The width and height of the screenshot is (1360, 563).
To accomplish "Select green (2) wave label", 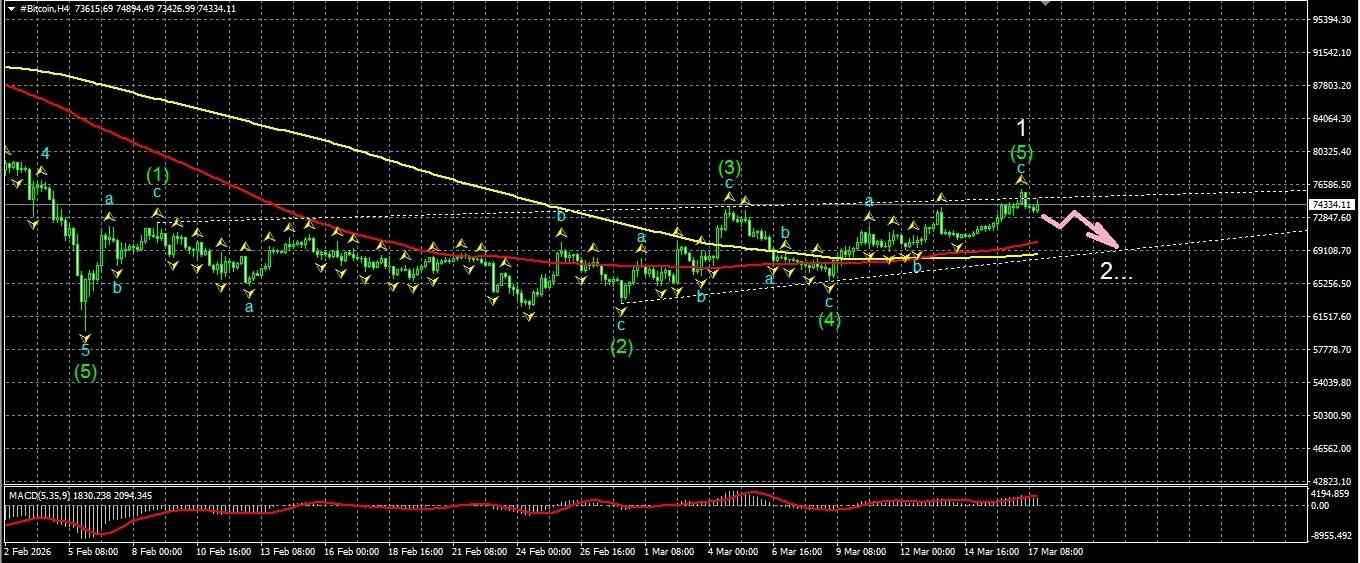I will [x=621, y=347].
